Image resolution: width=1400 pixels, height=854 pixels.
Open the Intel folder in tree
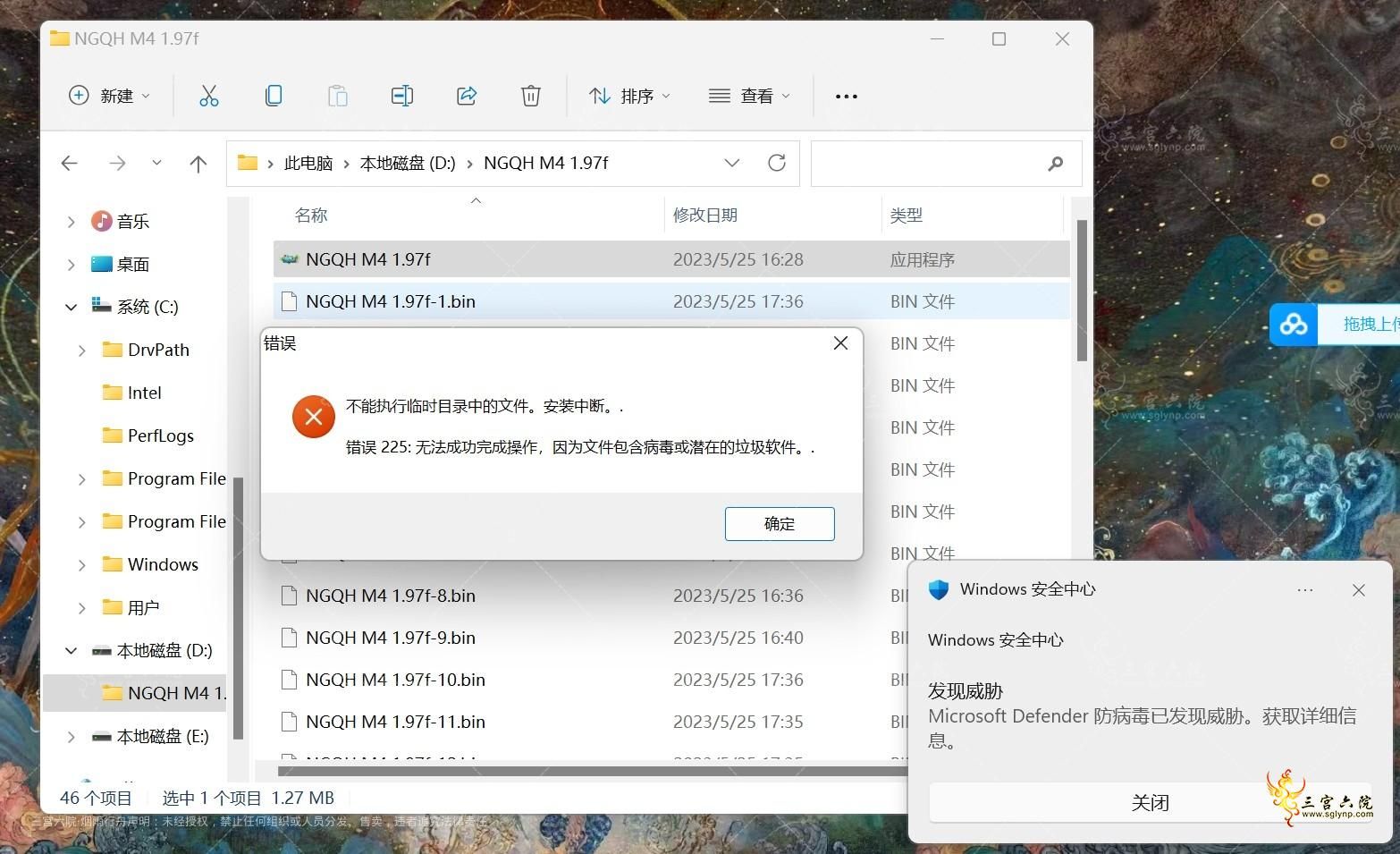point(132,393)
